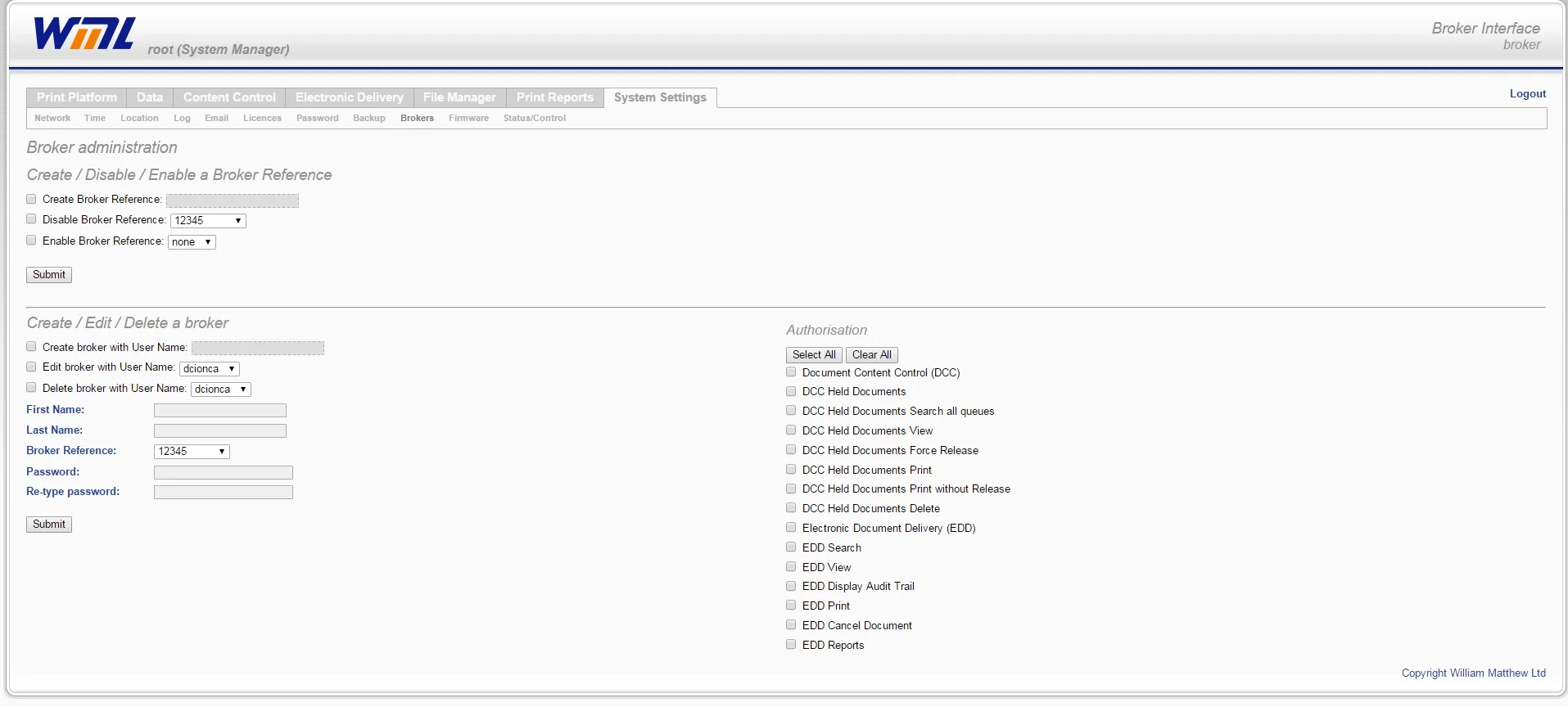Submit the create/edit/delete broker form
Image resolution: width=1568 pixels, height=707 pixels.
(x=49, y=525)
